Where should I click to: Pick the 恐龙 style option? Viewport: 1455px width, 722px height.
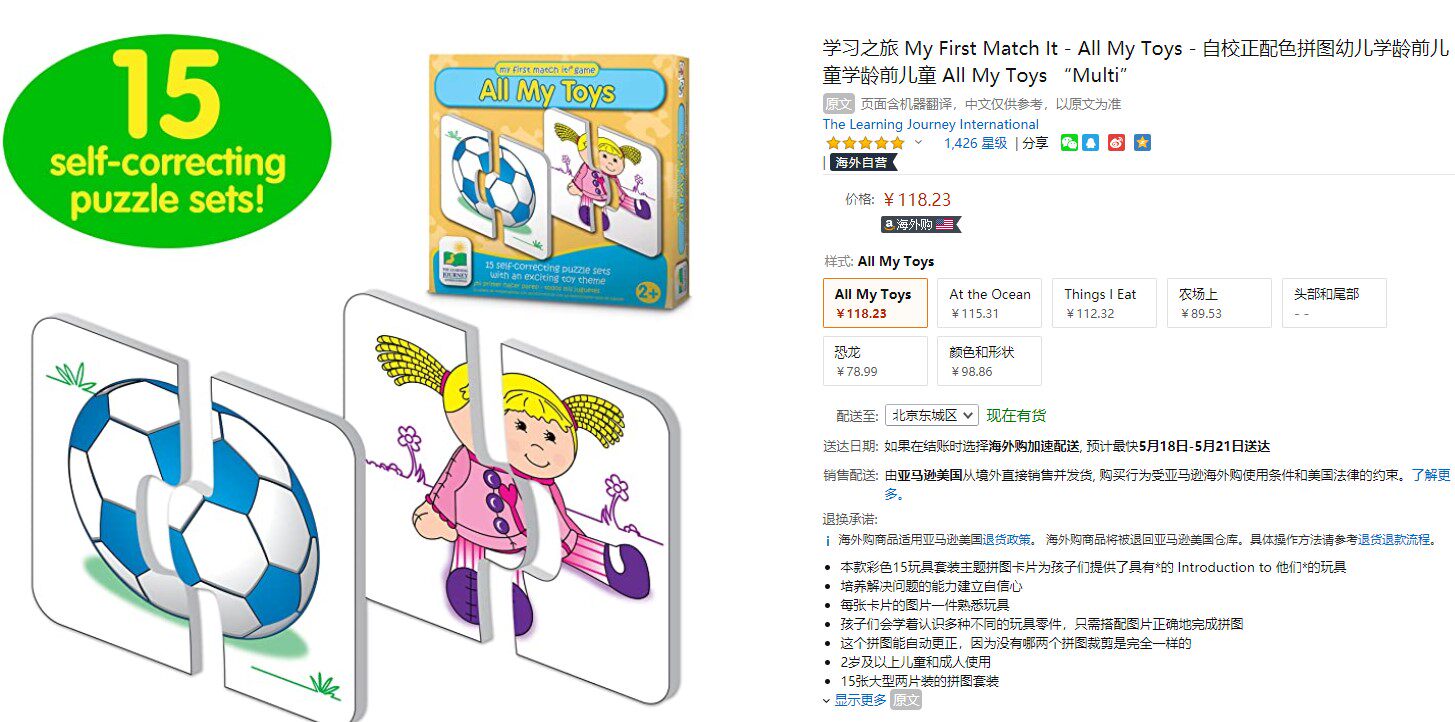point(875,361)
